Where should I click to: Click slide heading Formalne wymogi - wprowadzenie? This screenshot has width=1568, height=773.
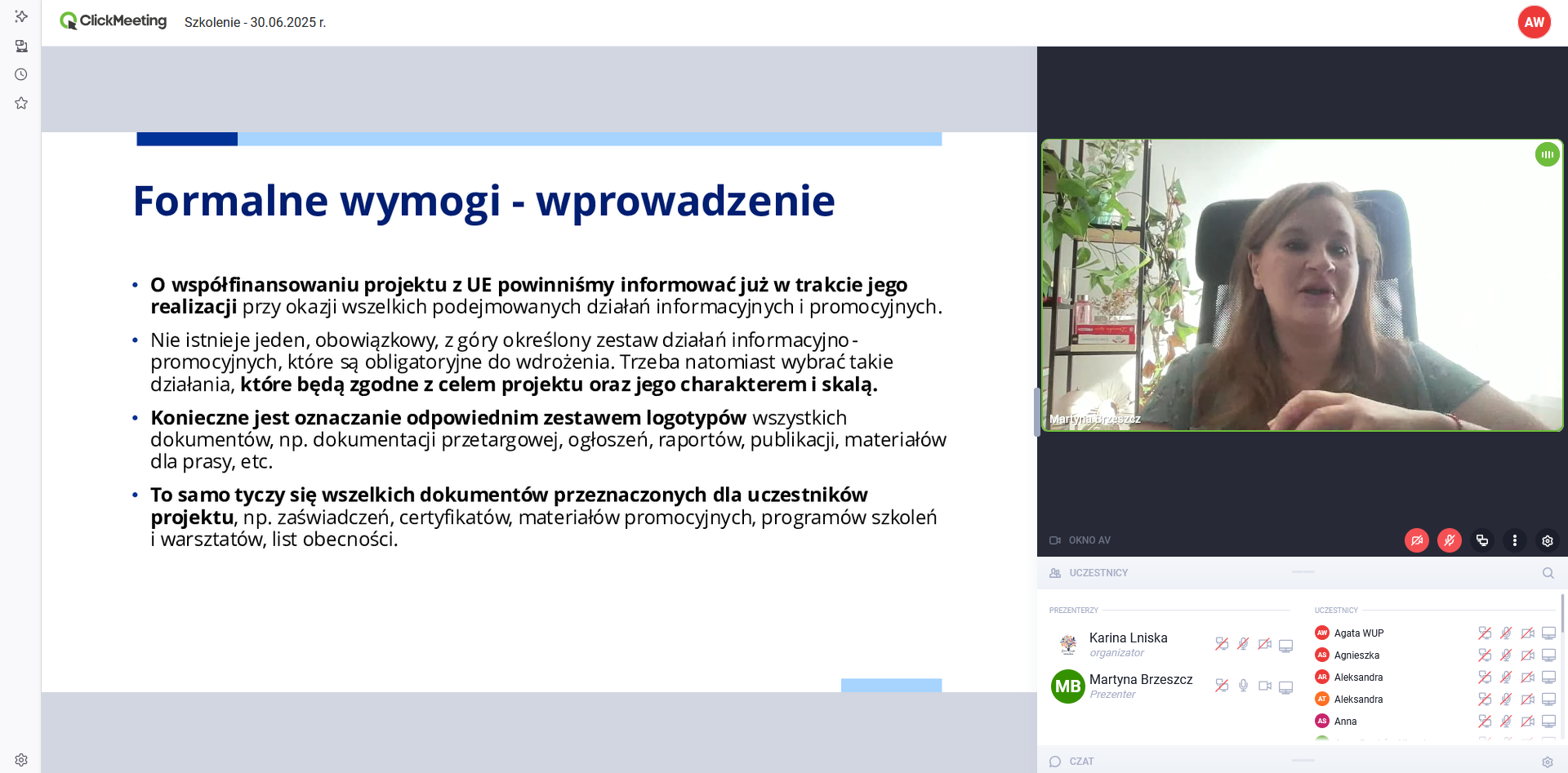coord(483,201)
